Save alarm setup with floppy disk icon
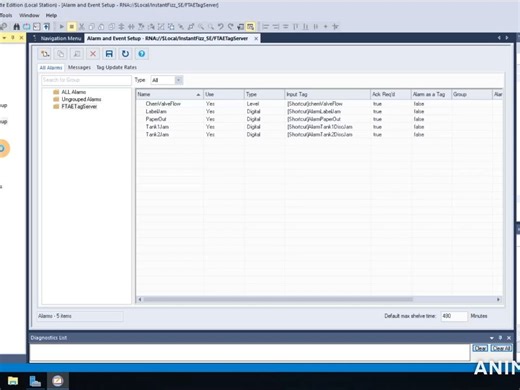This screenshot has height=390, width=520. 109,54
